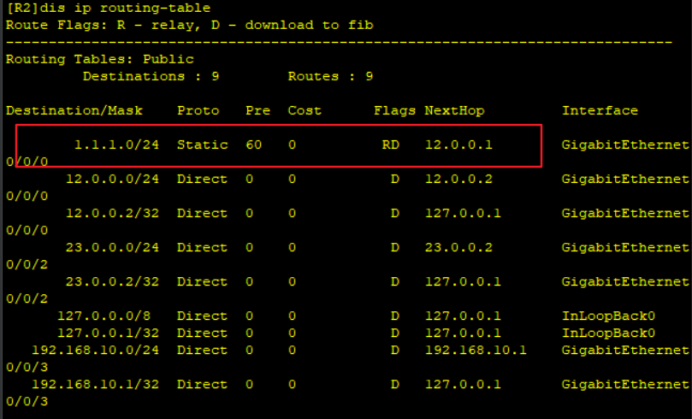692x419 pixels.
Task: Click the Destination/Mask column header
Action: pos(74,110)
